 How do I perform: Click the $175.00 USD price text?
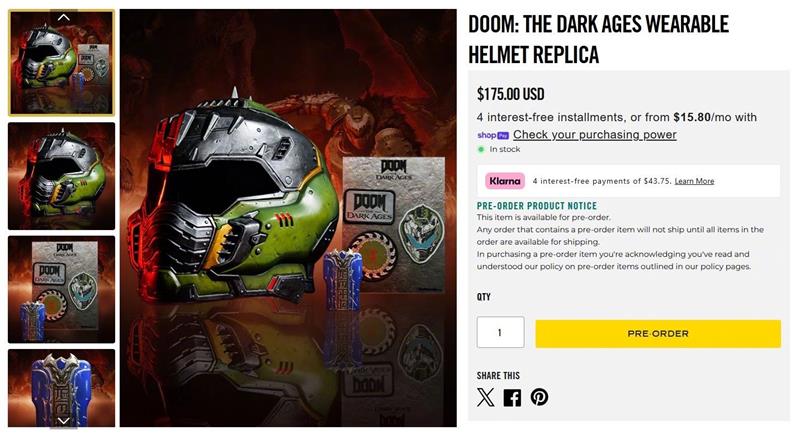click(x=510, y=94)
